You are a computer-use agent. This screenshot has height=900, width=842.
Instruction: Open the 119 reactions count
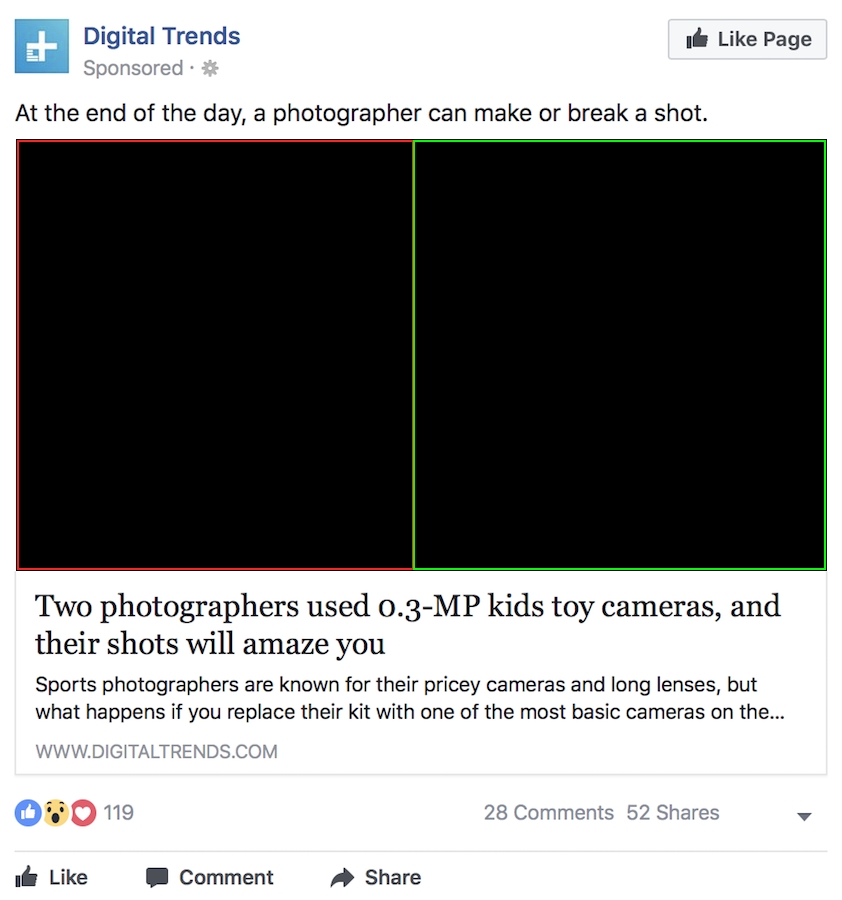(118, 813)
